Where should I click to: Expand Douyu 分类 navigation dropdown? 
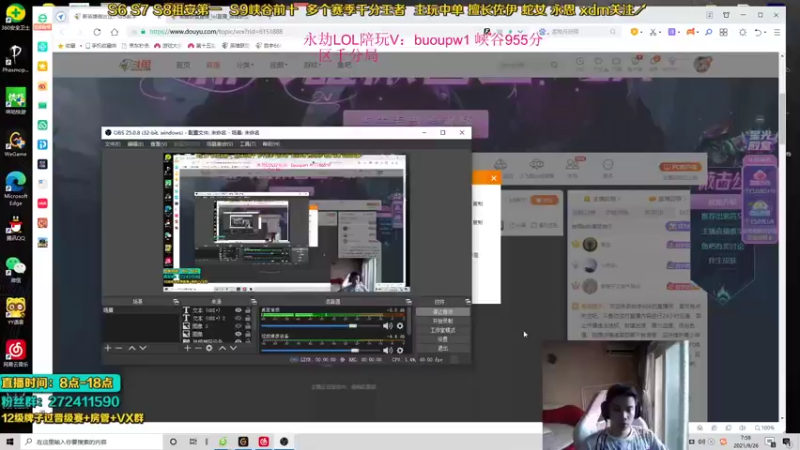245,65
